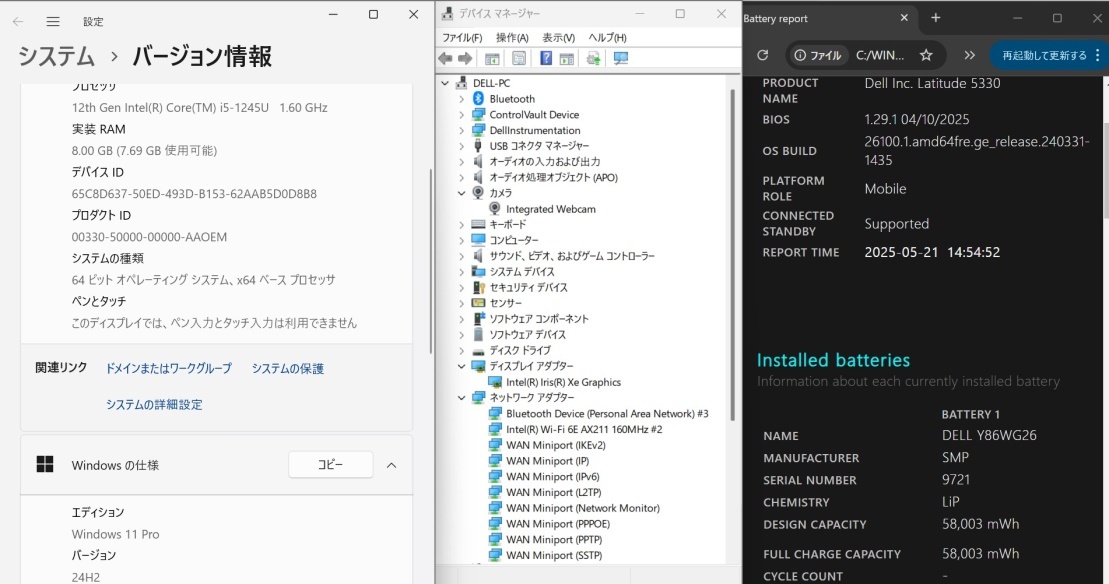Select the DELL-PC computer icon
Screen dimensions: 1109x584
coord(461,83)
